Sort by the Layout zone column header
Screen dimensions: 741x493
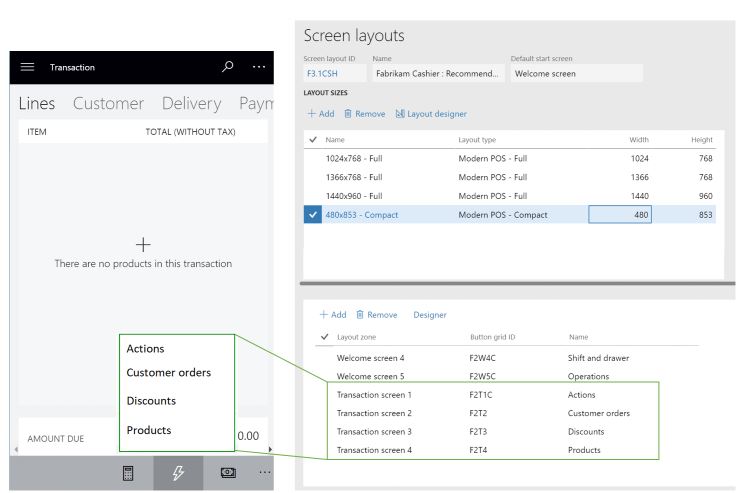coord(356,337)
